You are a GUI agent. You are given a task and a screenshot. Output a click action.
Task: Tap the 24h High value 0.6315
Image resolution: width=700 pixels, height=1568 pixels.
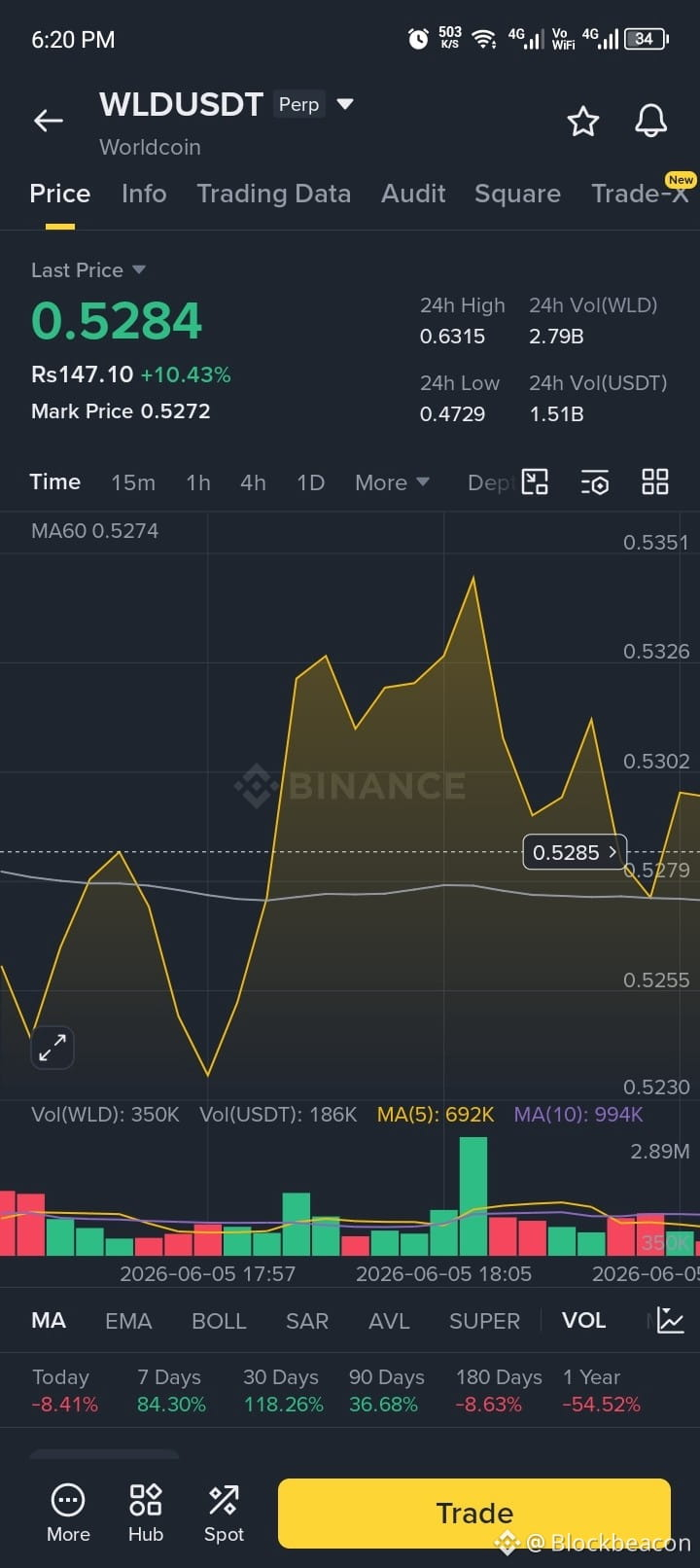tap(452, 337)
